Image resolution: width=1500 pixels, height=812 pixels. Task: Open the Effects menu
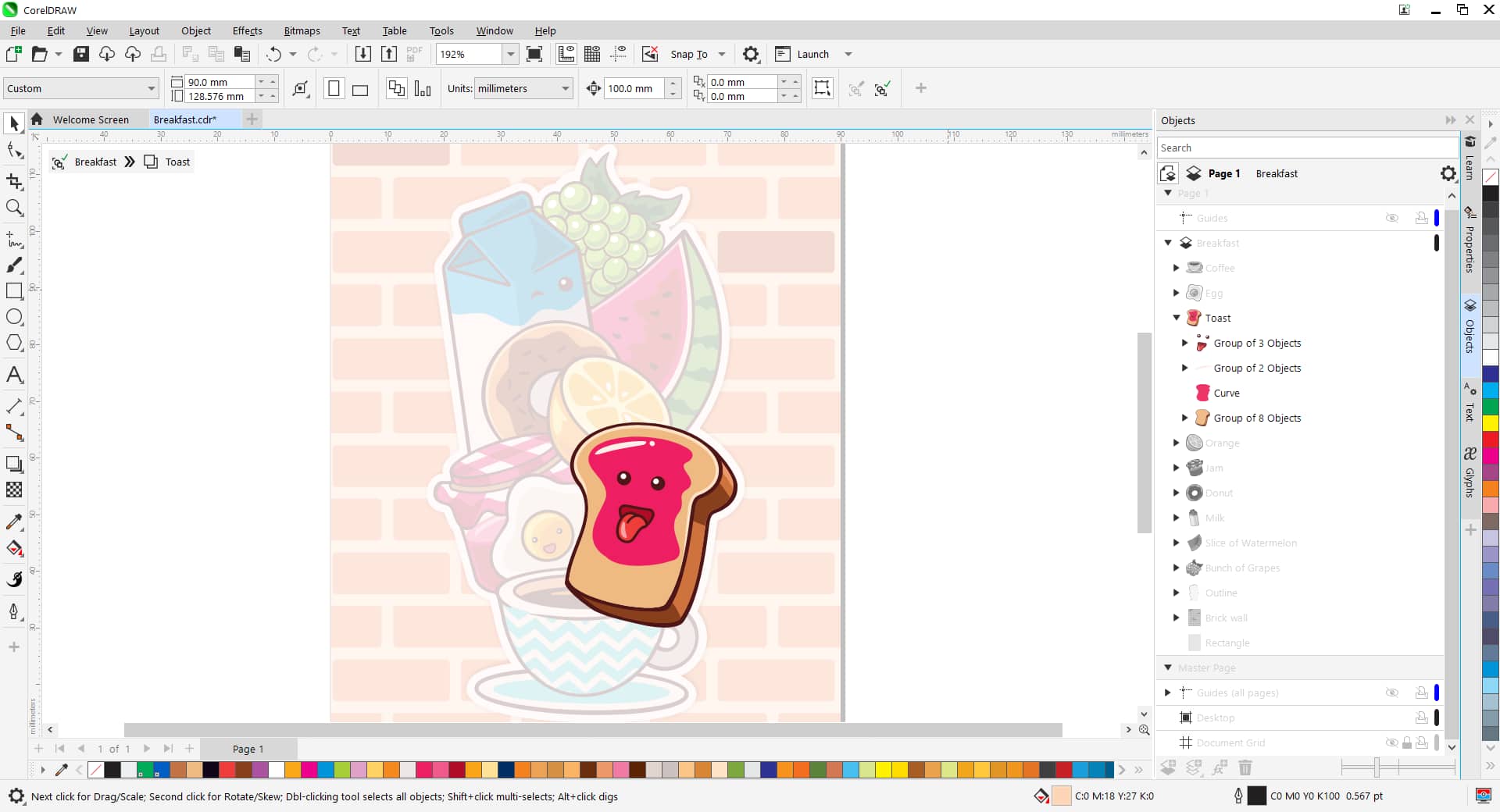tap(247, 30)
